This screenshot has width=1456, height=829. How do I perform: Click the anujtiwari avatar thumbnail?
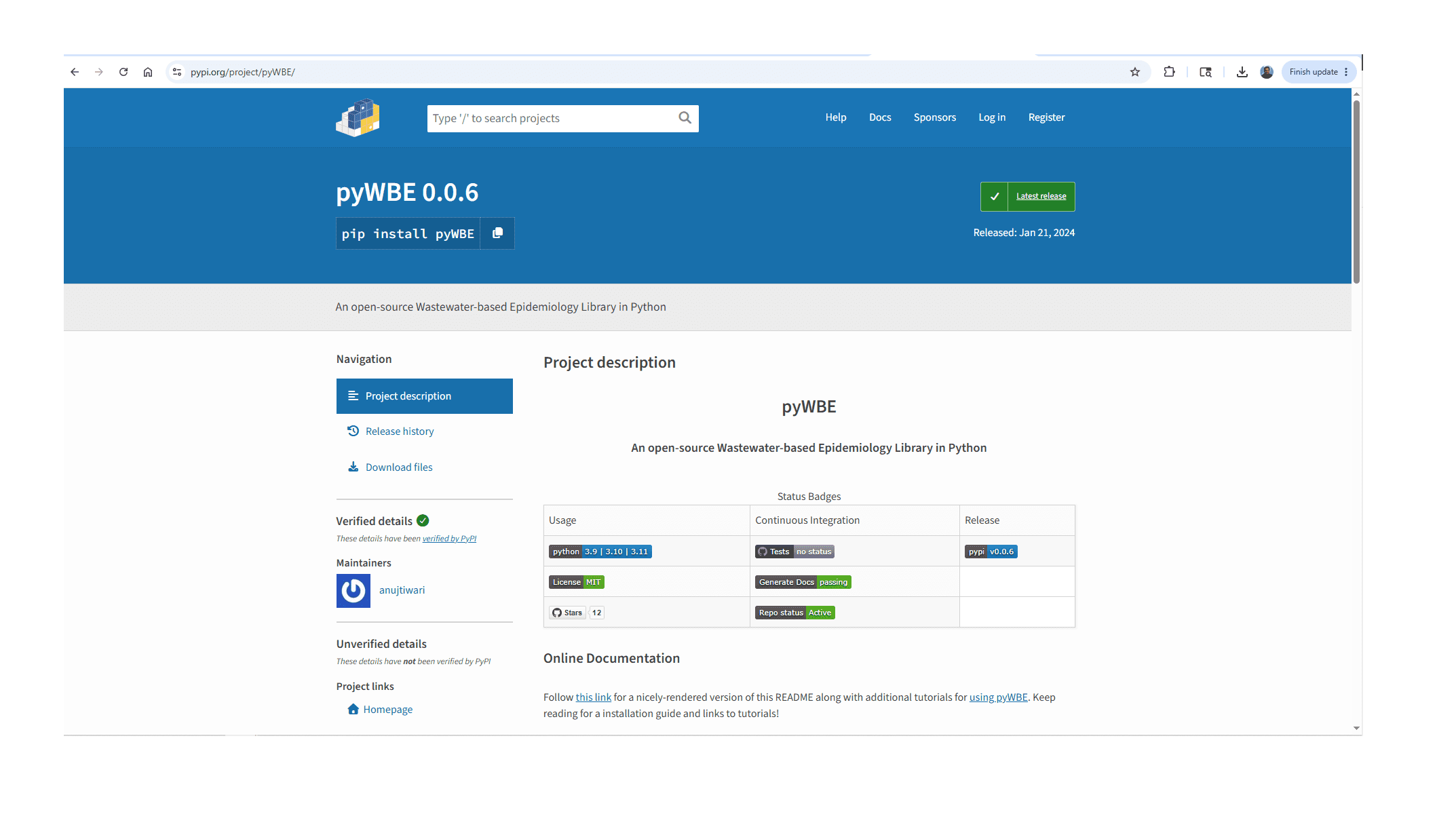(x=353, y=591)
